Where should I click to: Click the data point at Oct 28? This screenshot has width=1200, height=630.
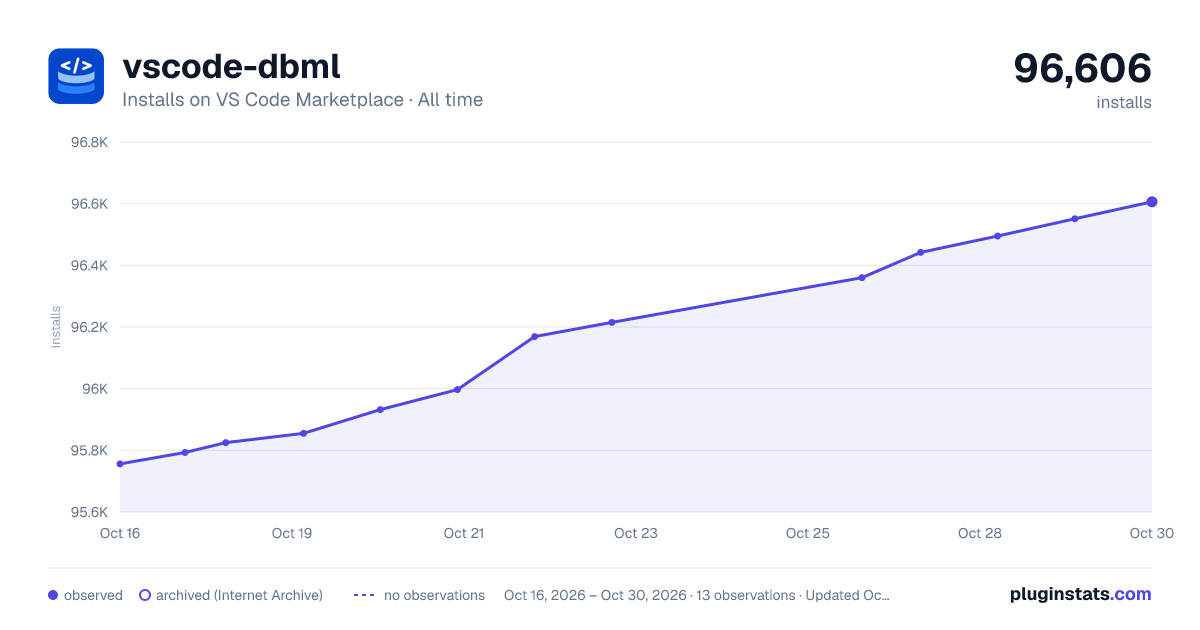(997, 236)
